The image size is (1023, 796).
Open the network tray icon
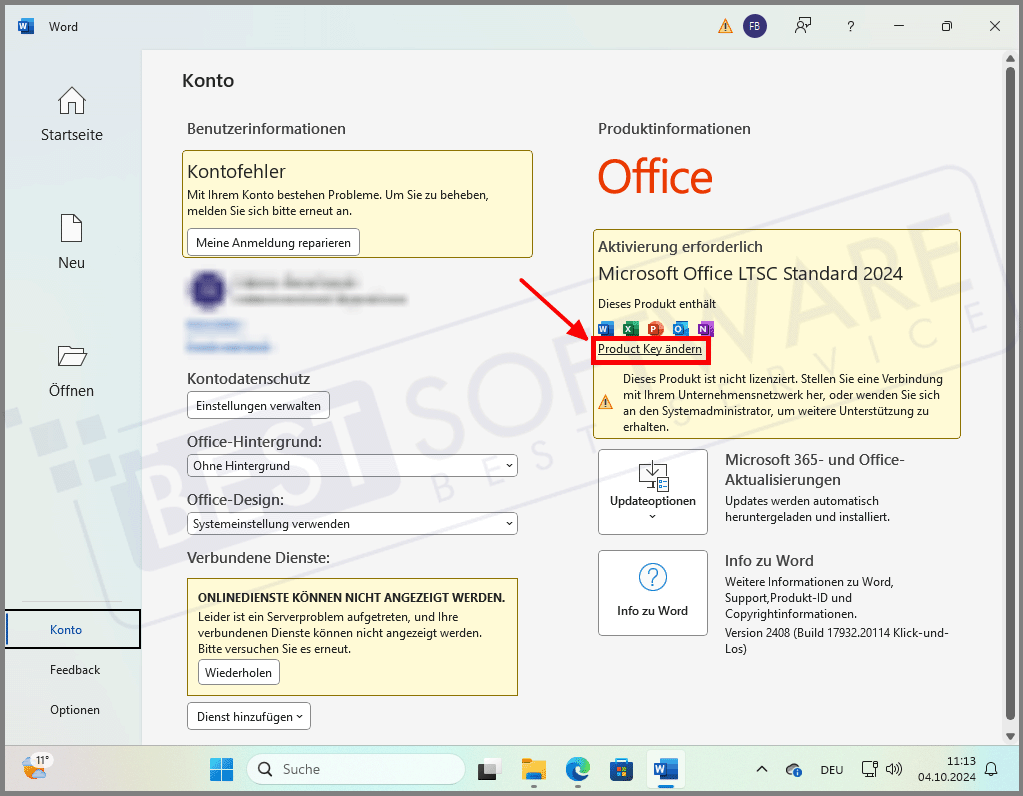(x=869, y=769)
